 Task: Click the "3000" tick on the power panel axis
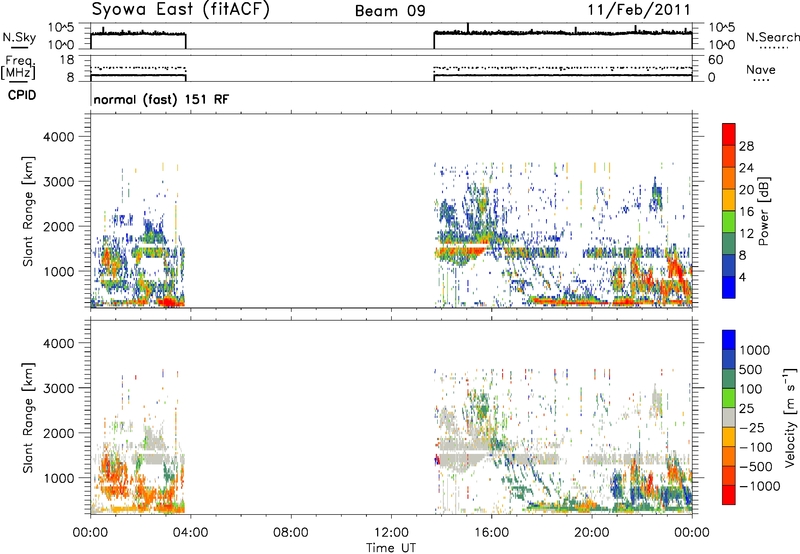(59, 182)
